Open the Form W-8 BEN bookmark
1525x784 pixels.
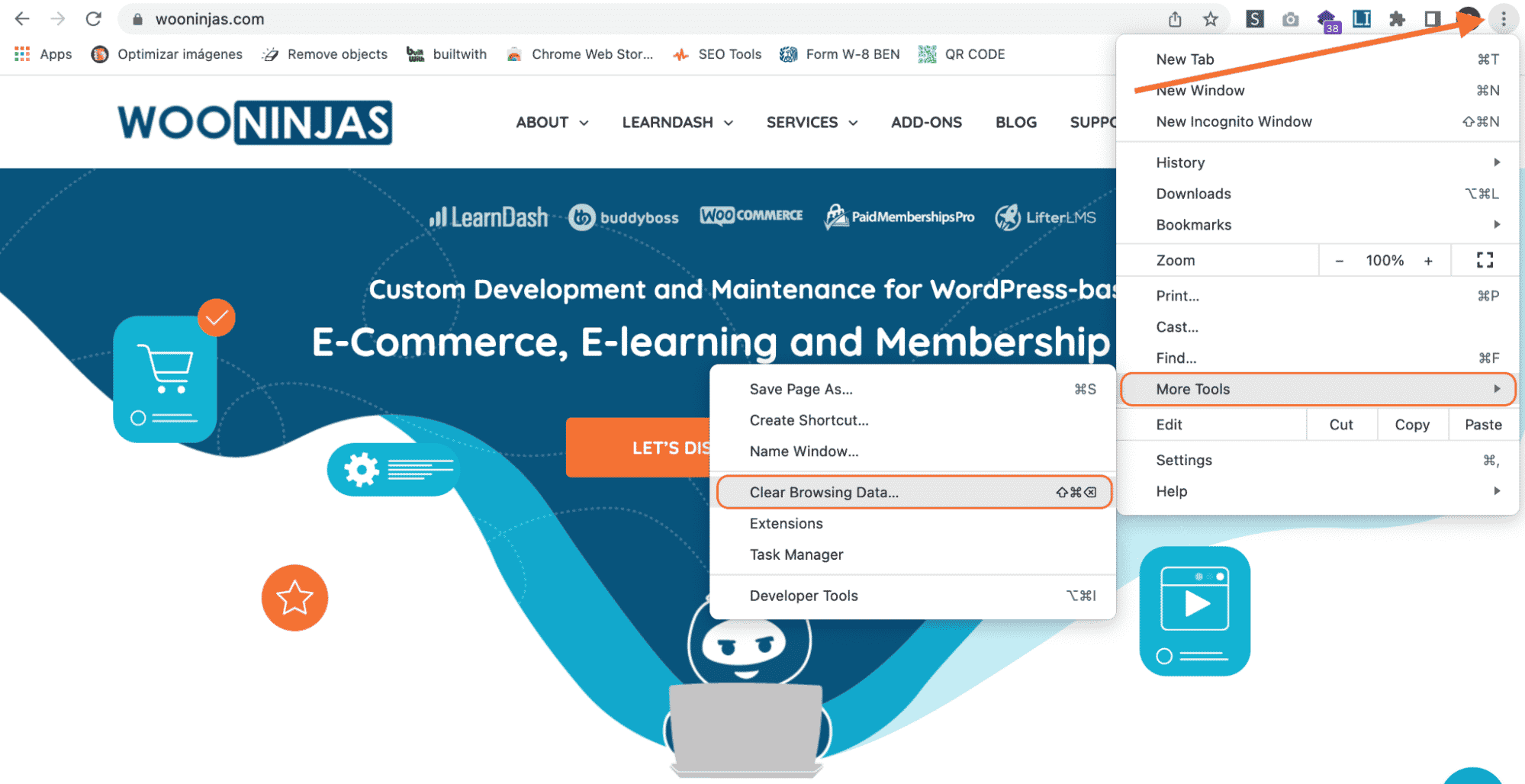coord(840,54)
